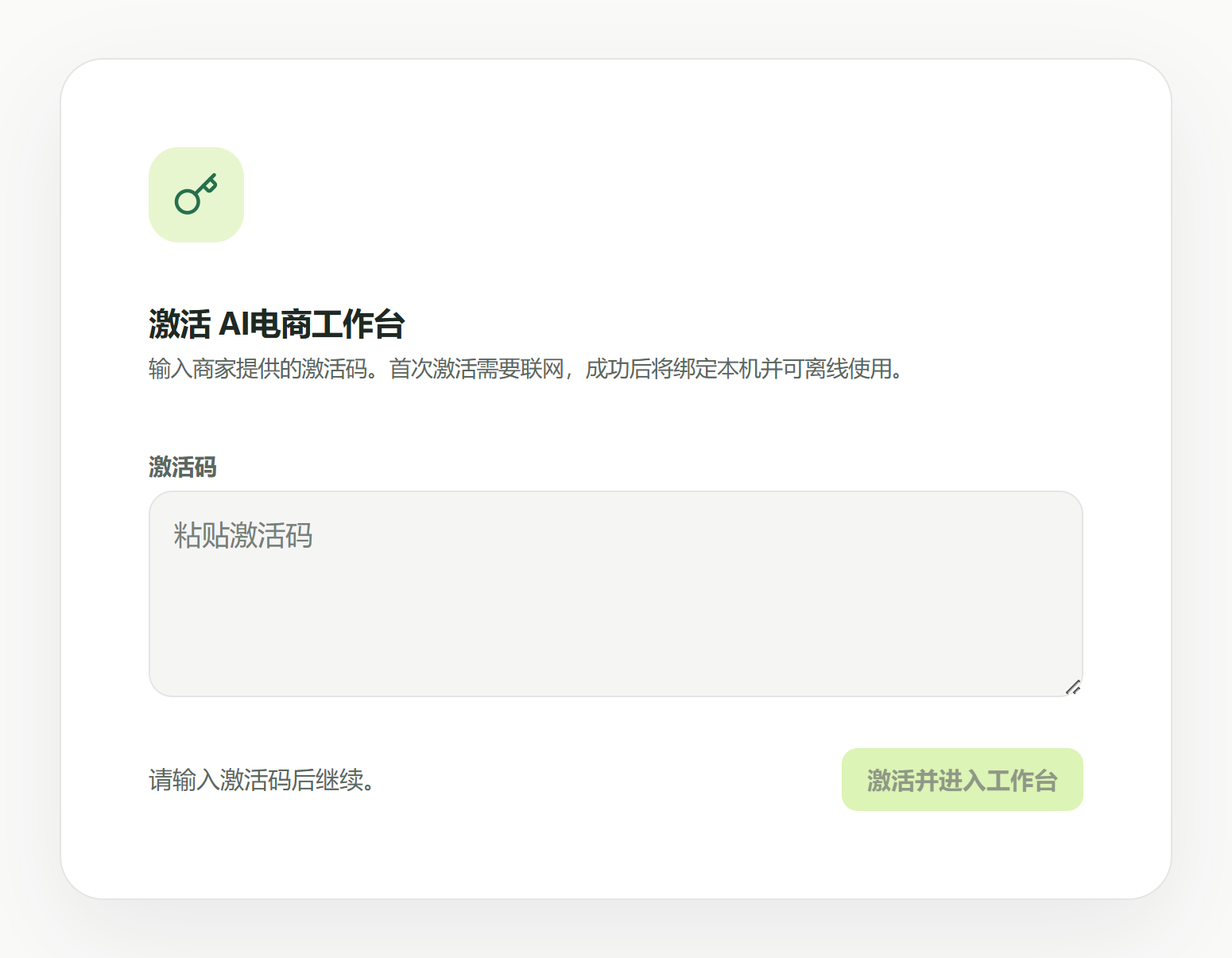The height and width of the screenshot is (958, 1232).
Task: Click the description starting with 输入商家提供的激活码
Action: pyautogui.click(x=526, y=369)
